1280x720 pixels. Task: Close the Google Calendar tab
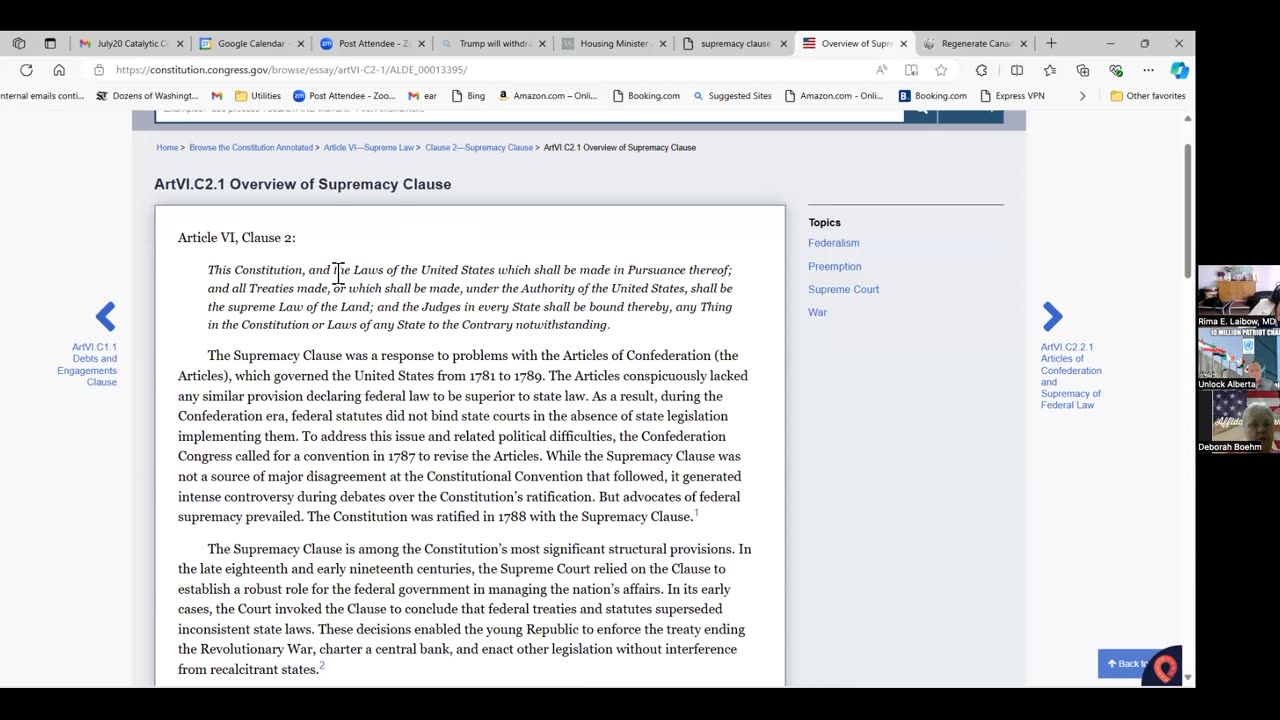pyautogui.click(x=301, y=44)
